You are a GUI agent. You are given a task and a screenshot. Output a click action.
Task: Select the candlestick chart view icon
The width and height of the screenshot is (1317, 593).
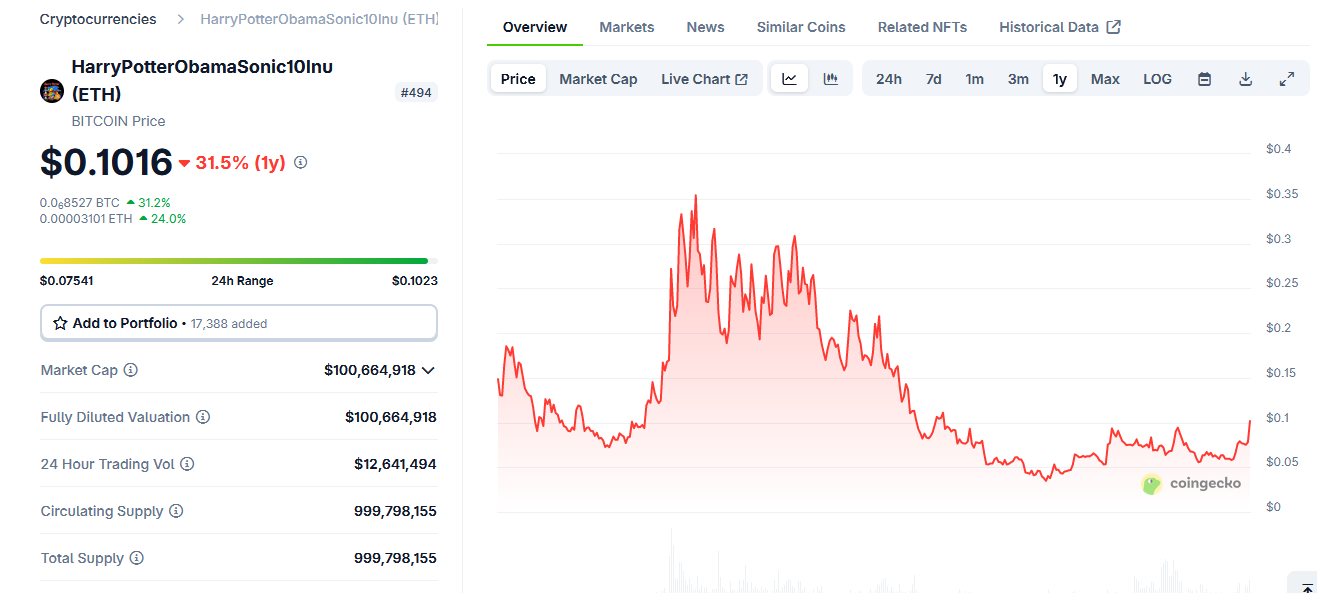click(x=830, y=79)
